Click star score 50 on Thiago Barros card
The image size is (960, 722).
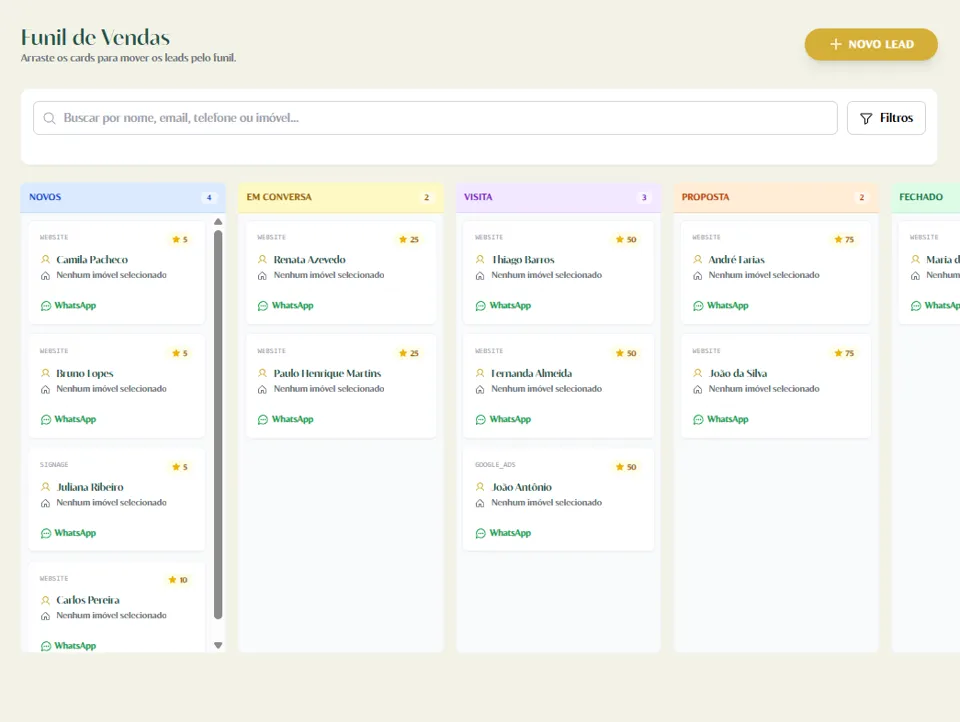click(626, 239)
